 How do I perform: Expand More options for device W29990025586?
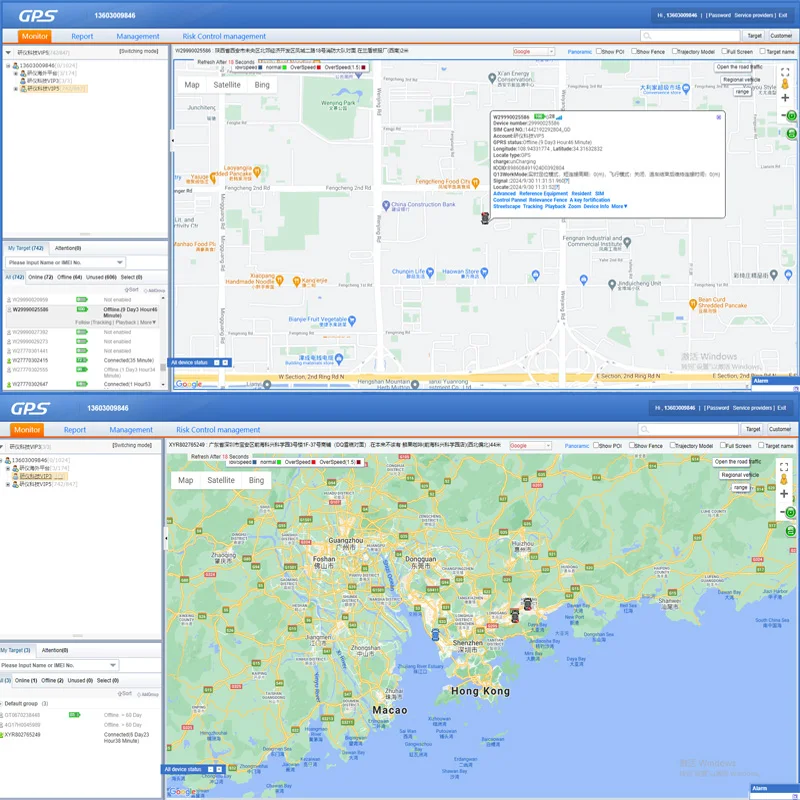(x=148, y=322)
